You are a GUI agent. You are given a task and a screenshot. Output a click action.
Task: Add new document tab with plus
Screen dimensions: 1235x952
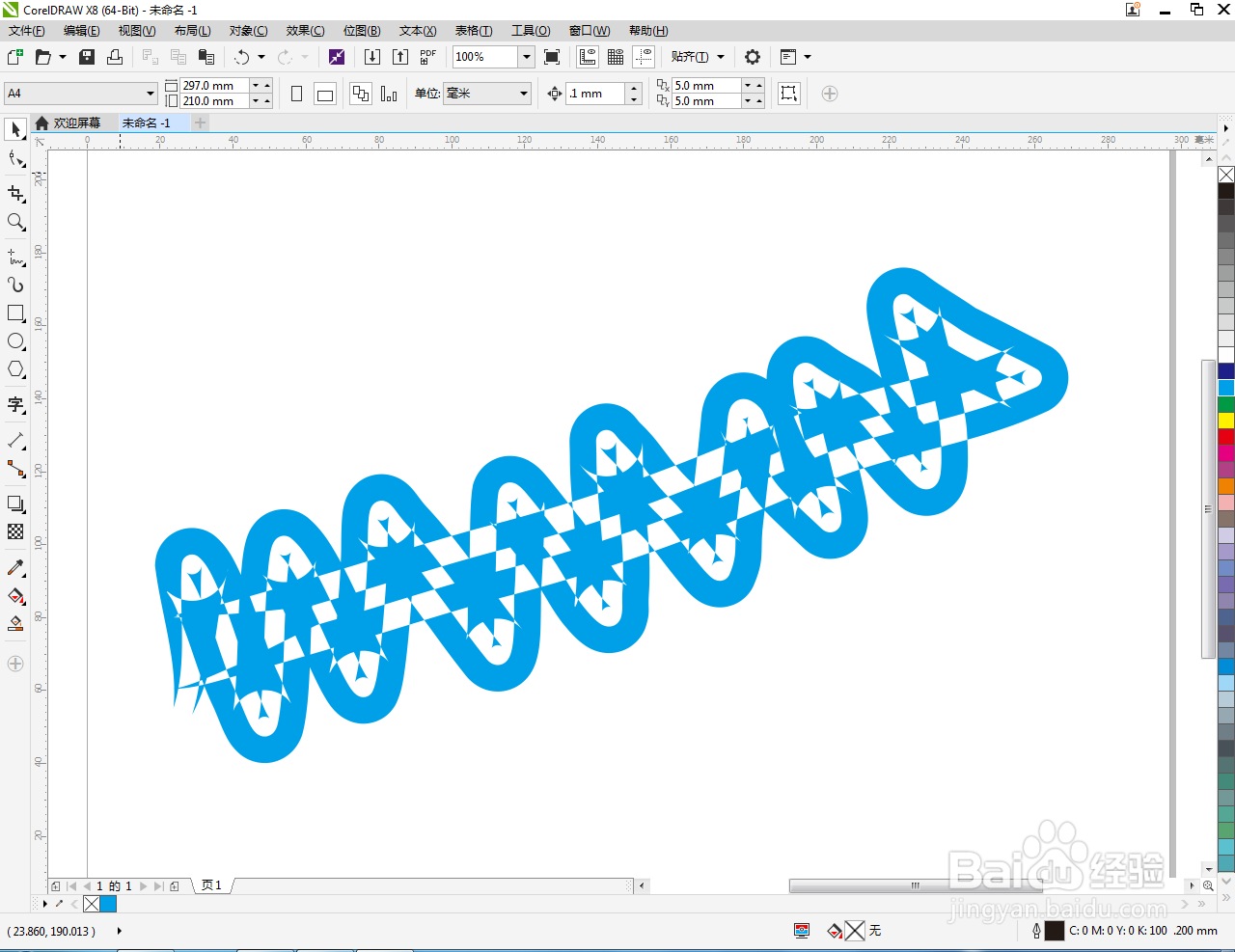pos(200,122)
